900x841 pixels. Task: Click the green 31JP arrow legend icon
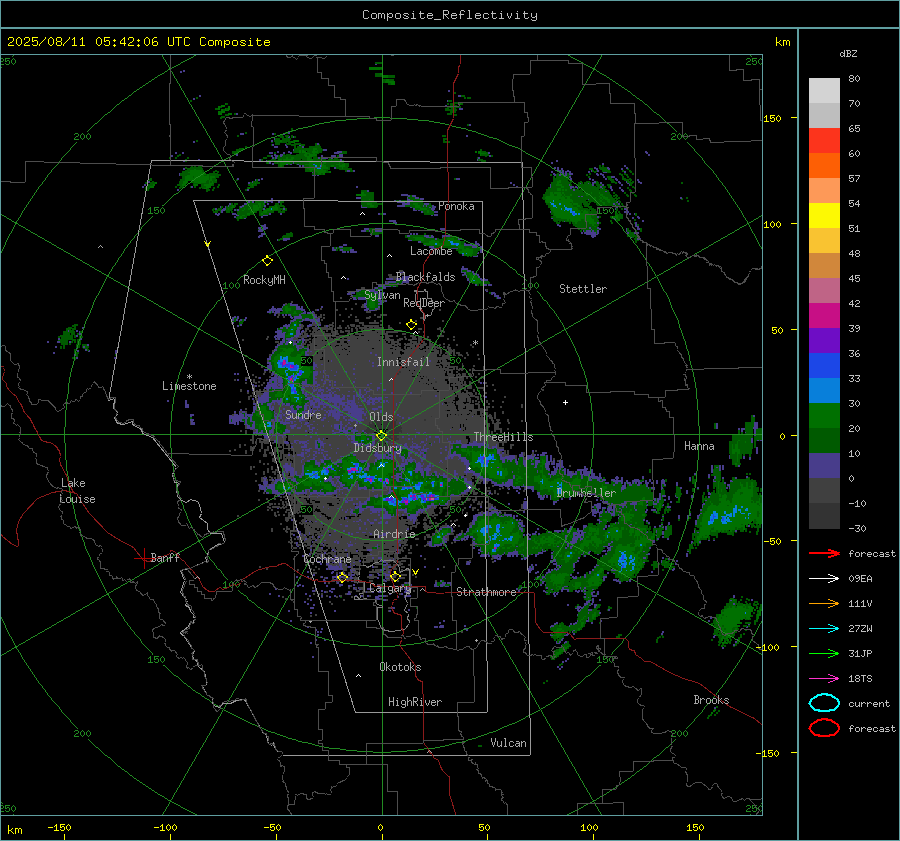click(824, 653)
